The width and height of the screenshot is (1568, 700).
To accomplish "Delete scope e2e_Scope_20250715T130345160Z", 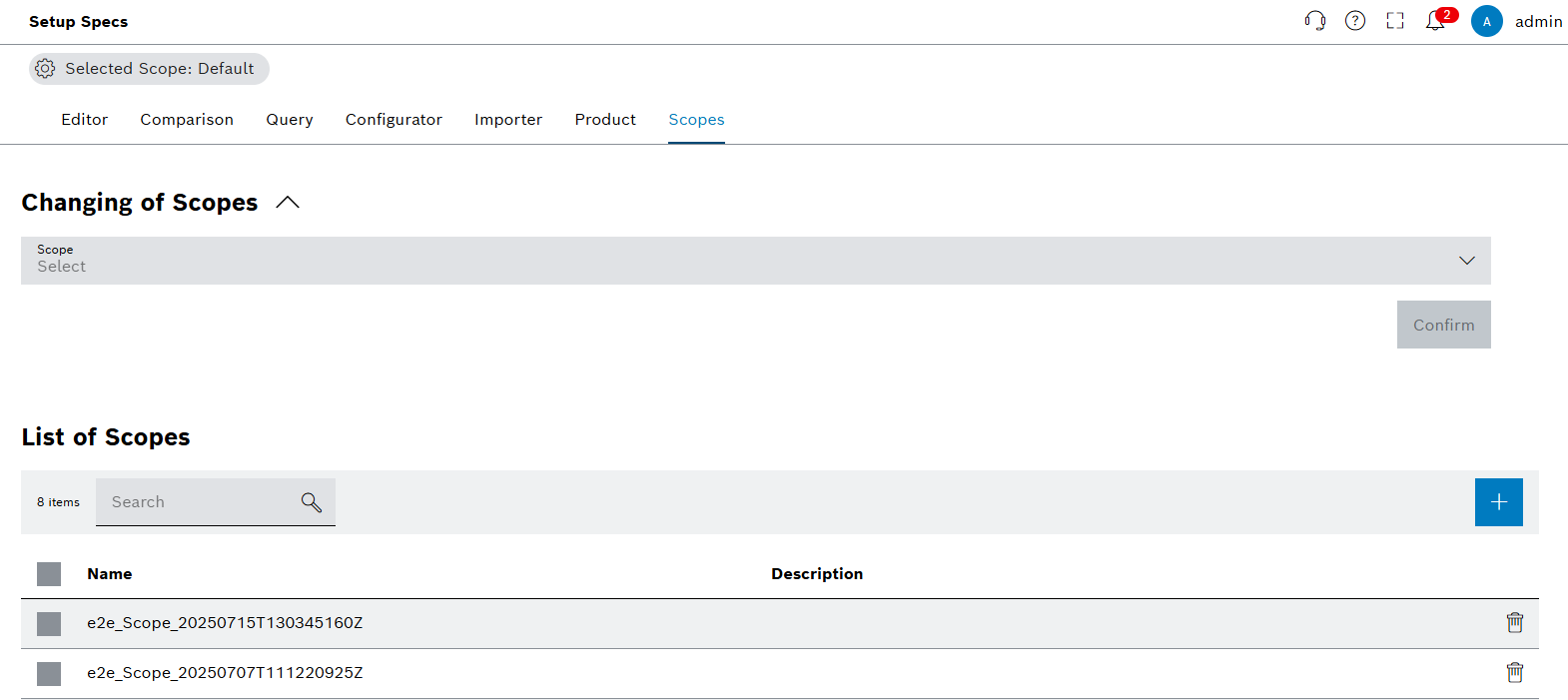I will (x=1515, y=623).
